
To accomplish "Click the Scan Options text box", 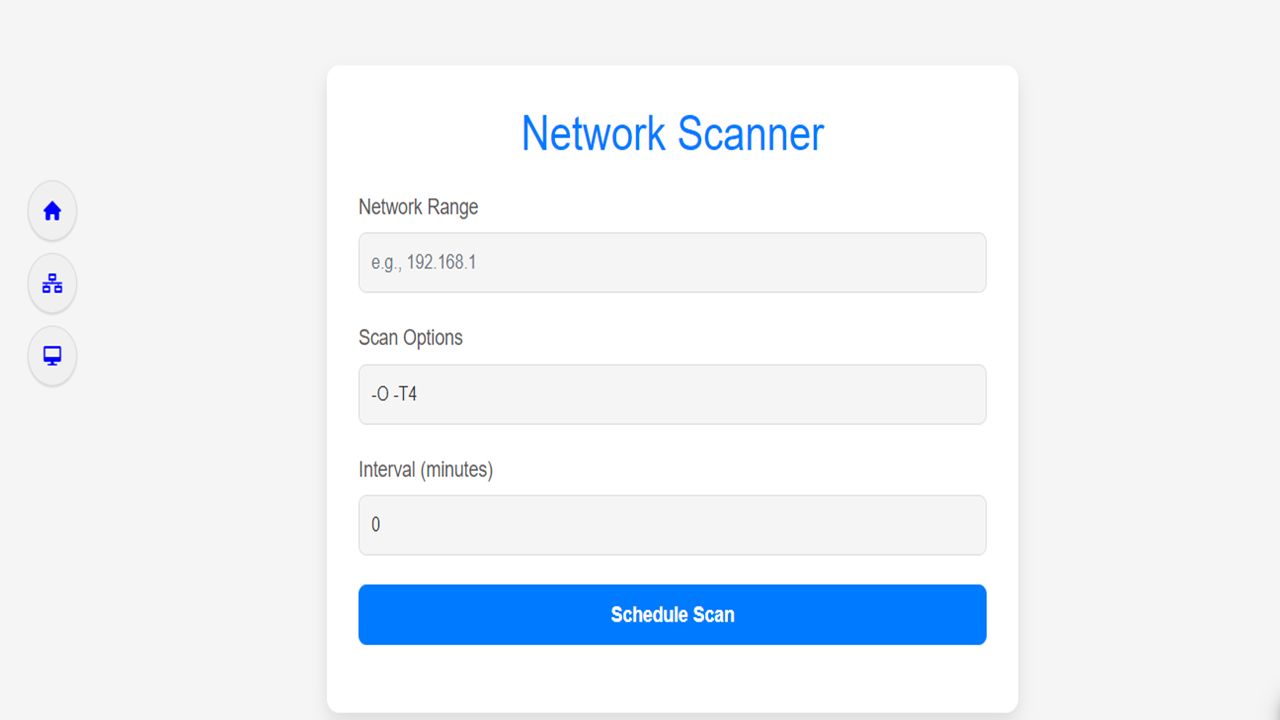I will click(x=672, y=394).
